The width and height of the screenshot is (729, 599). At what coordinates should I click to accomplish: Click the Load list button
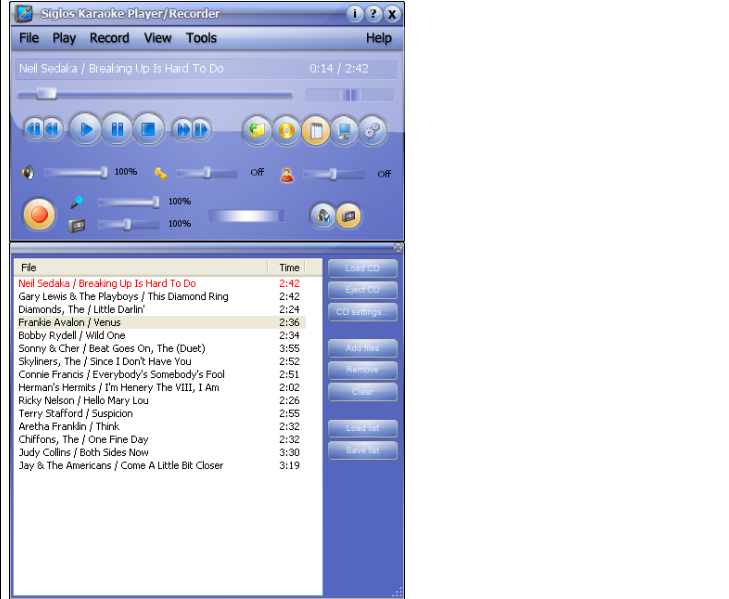coord(363,428)
